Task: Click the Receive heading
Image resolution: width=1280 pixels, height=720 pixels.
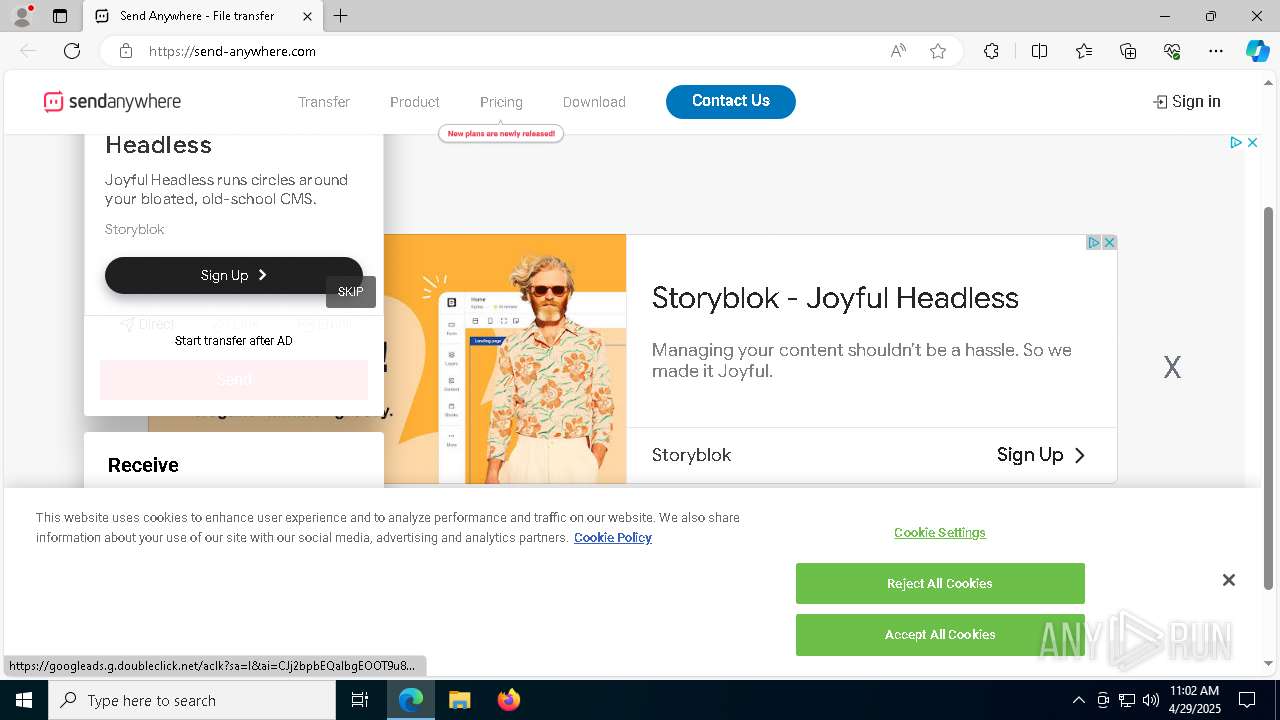Action: tap(143, 465)
